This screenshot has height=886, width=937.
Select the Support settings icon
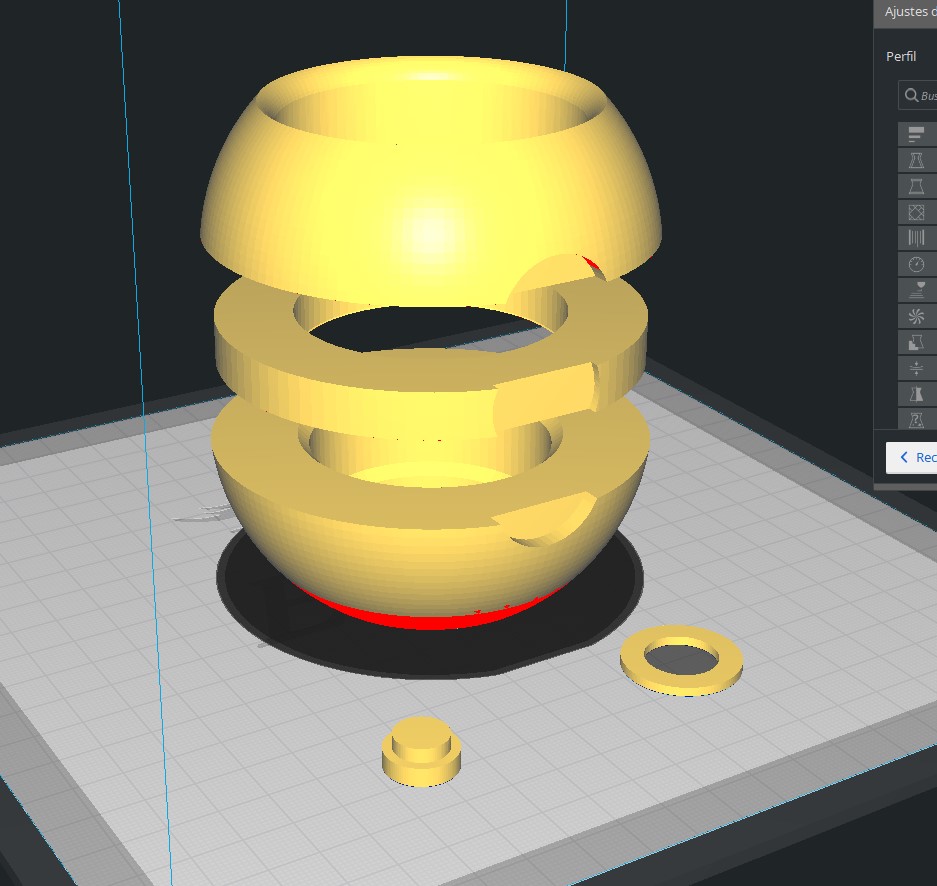point(916,341)
